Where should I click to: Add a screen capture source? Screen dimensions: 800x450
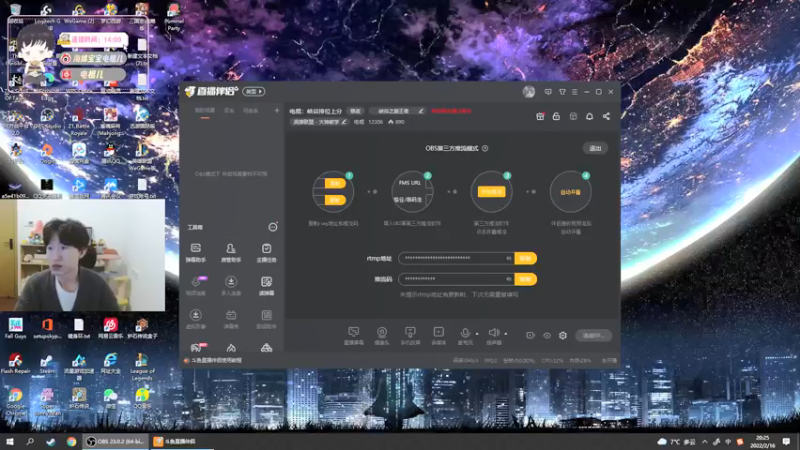point(354,335)
